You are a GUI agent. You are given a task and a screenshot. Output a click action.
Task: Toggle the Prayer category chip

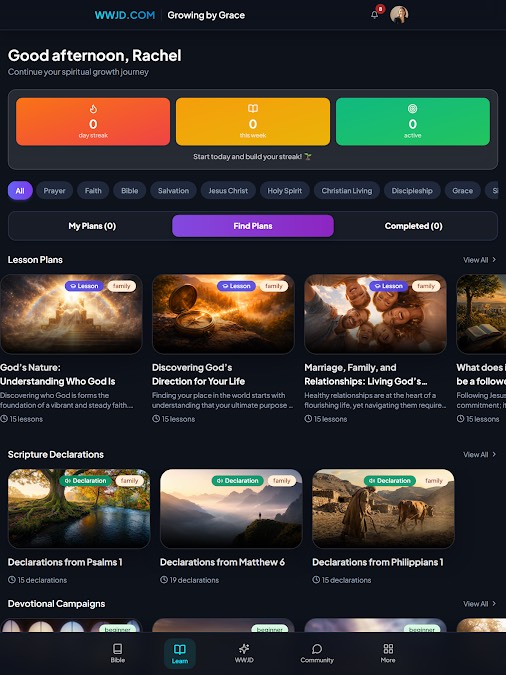[54, 191]
